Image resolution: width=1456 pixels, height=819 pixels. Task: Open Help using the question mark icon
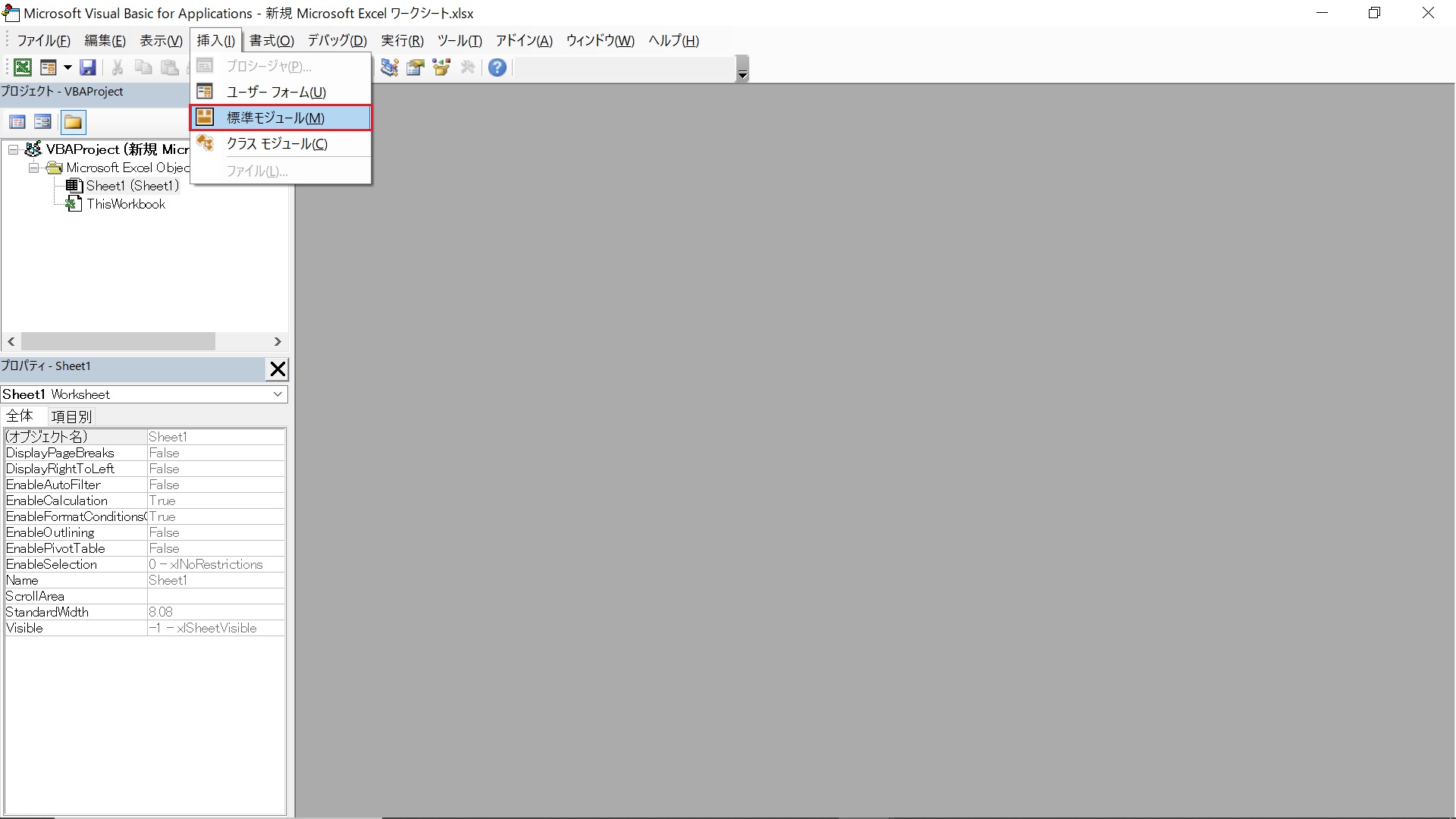497,67
